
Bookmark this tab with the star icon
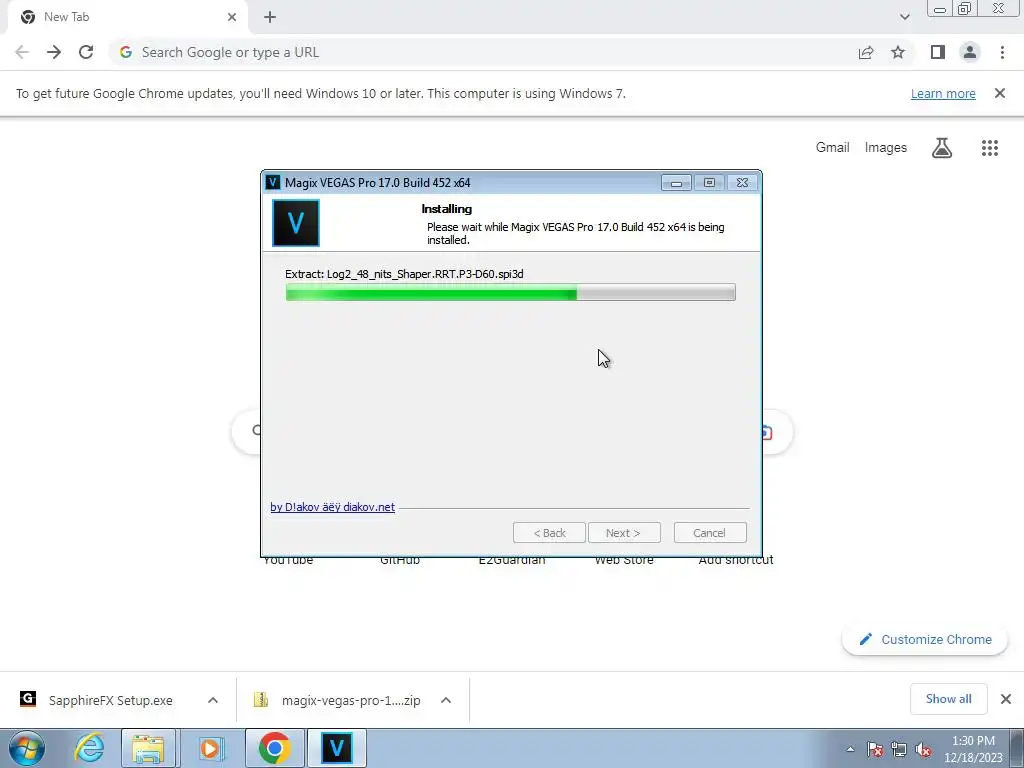click(x=898, y=52)
